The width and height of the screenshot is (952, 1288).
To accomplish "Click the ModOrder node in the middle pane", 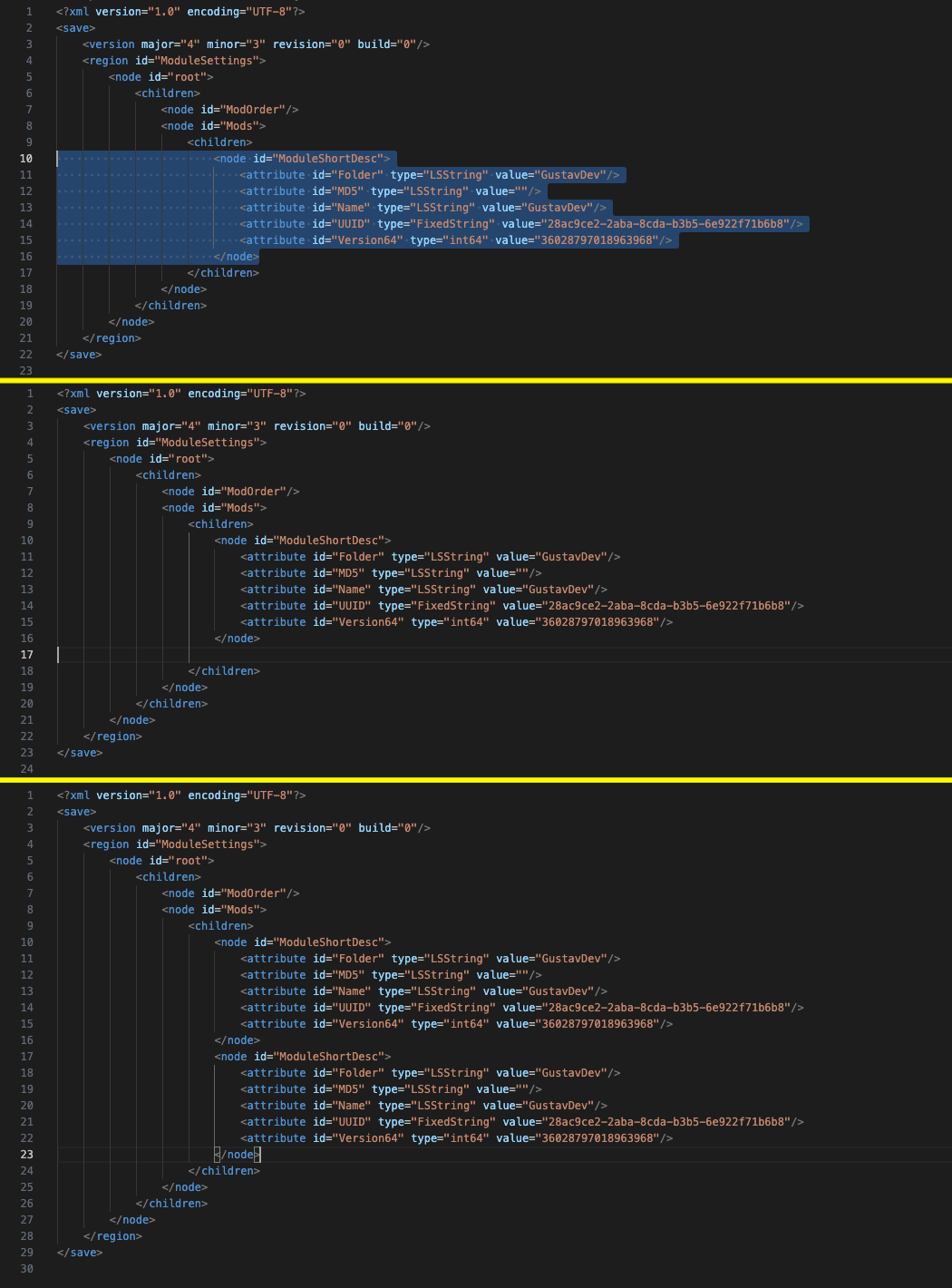I will coord(230,492).
